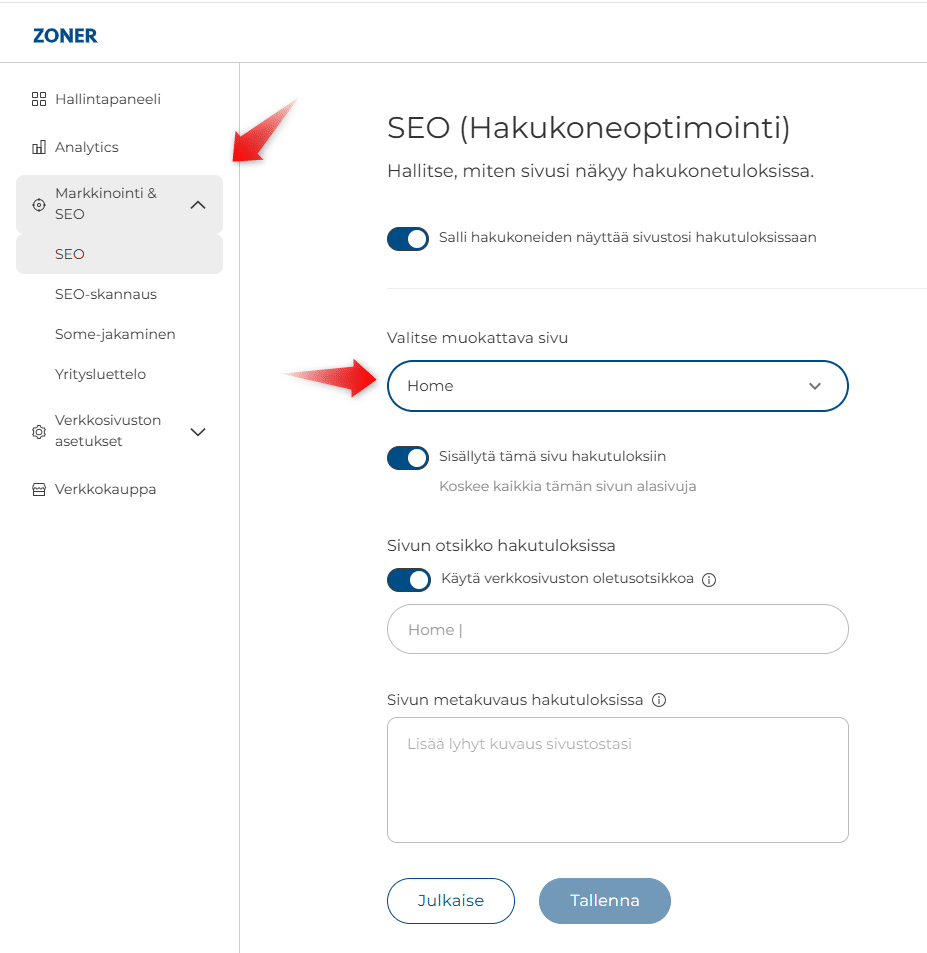Click the ZONER logo
Screen dimensions: 927x953
65,36
